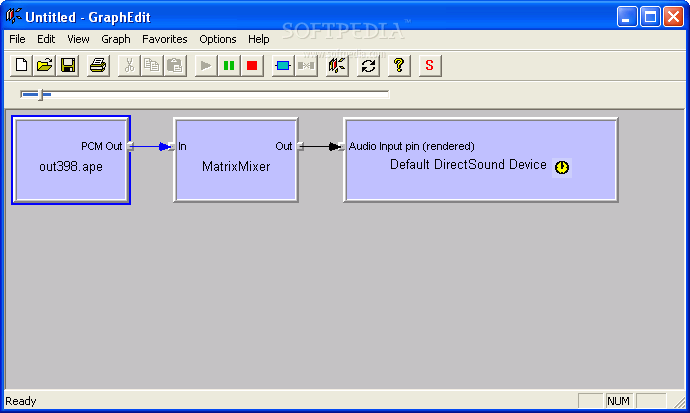Open help via yellow question mark icon
The width and height of the screenshot is (690, 413).
click(x=399, y=66)
